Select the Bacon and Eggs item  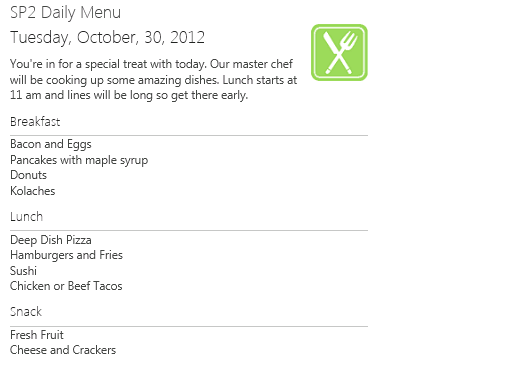51,144
